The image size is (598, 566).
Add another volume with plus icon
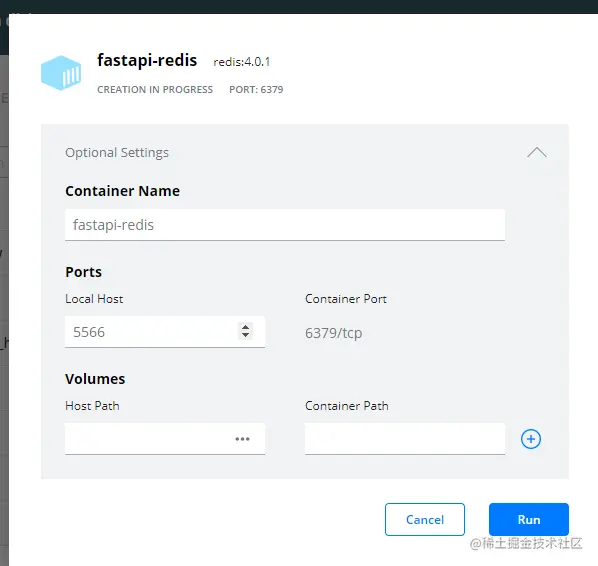click(x=530, y=439)
